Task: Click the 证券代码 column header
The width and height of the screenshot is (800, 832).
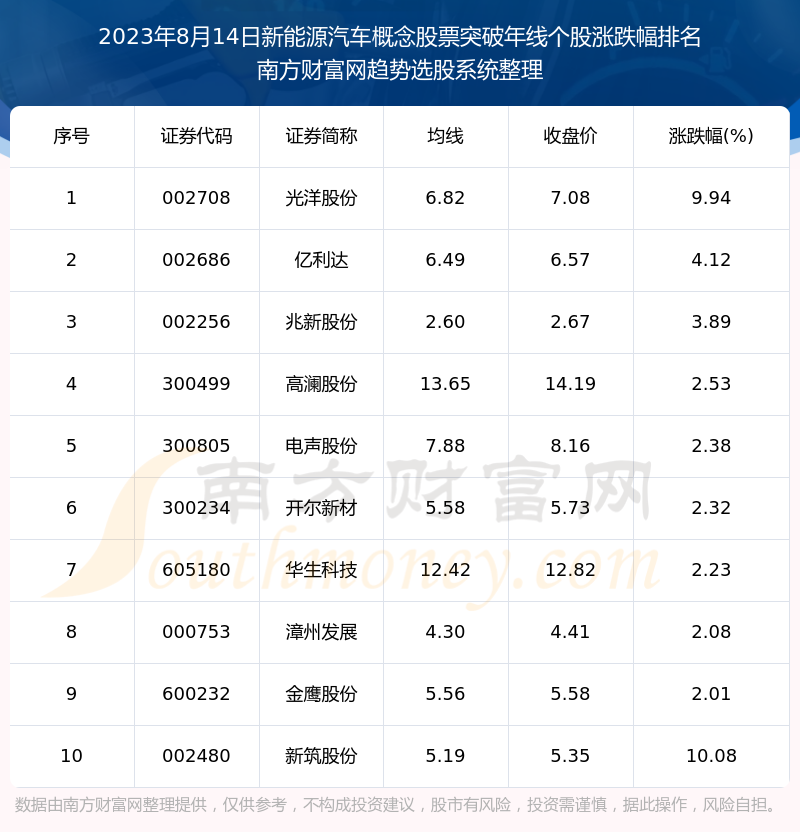Action: click(196, 136)
